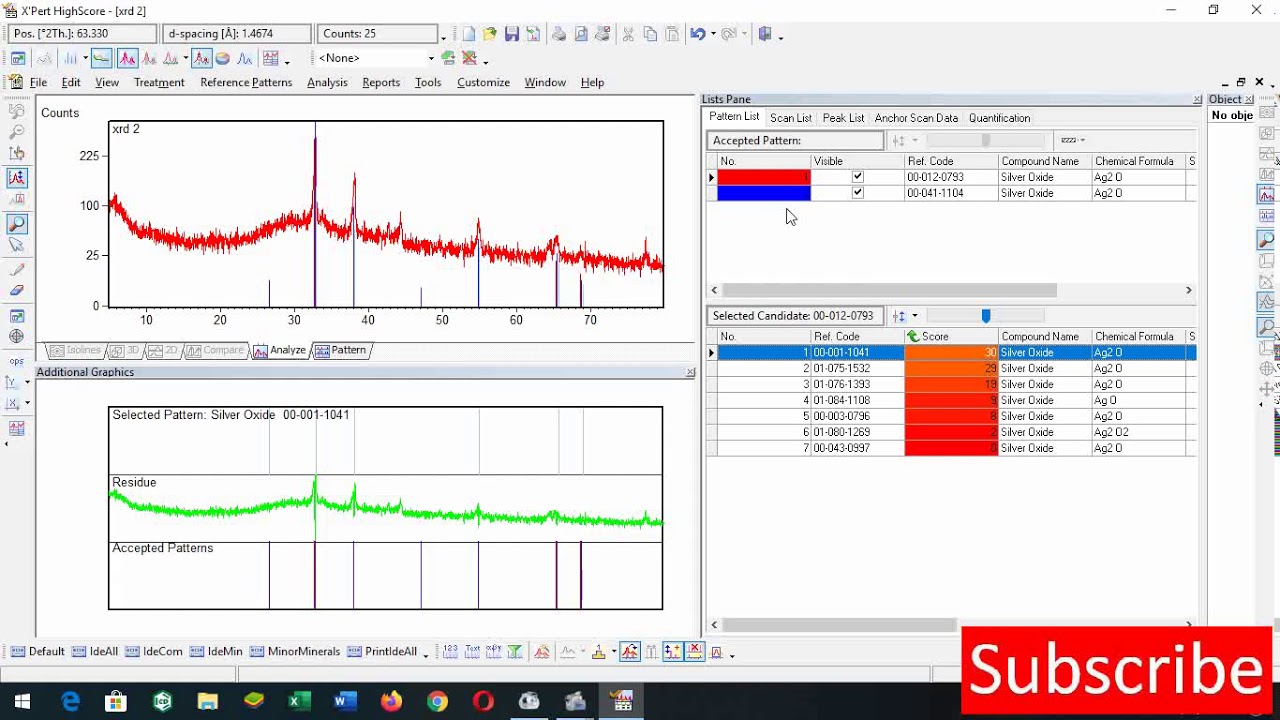
Task: Open the Analysis menu
Action: point(327,83)
